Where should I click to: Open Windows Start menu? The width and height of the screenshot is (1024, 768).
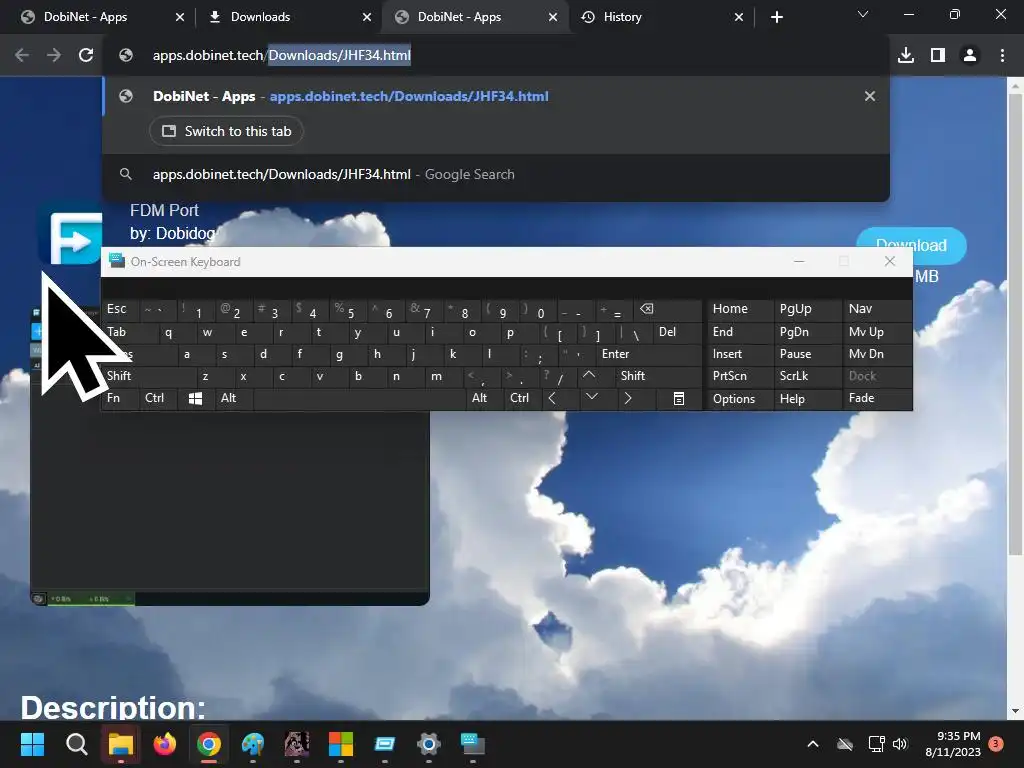point(32,744)
